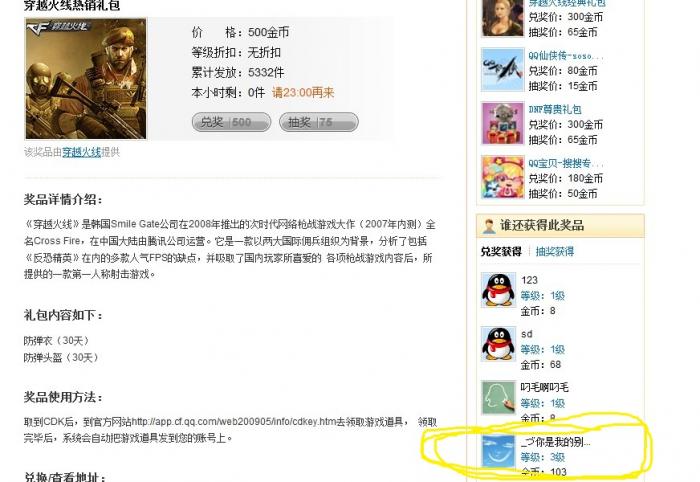Open the QQ宝贝 prize icon

point(503,177)
